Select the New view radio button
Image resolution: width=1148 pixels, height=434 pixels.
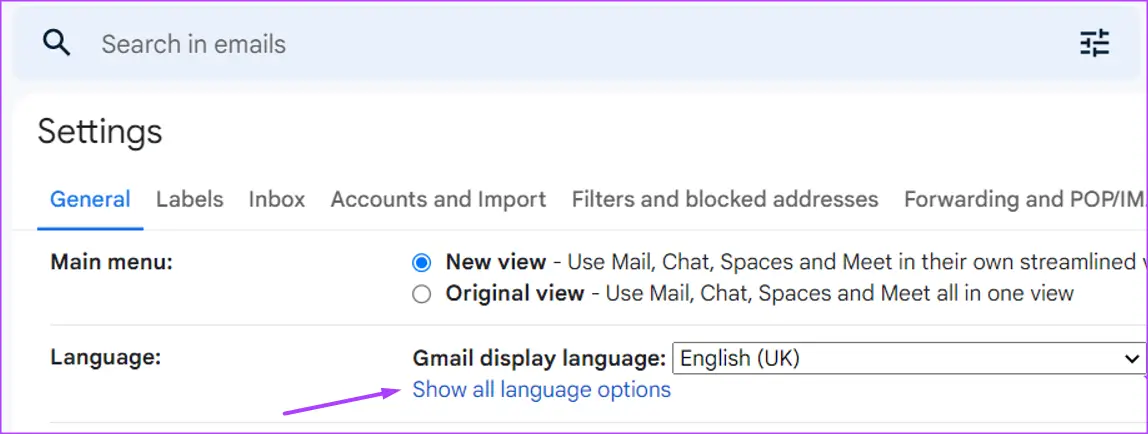pyautogui.click(x=422, y=263)
